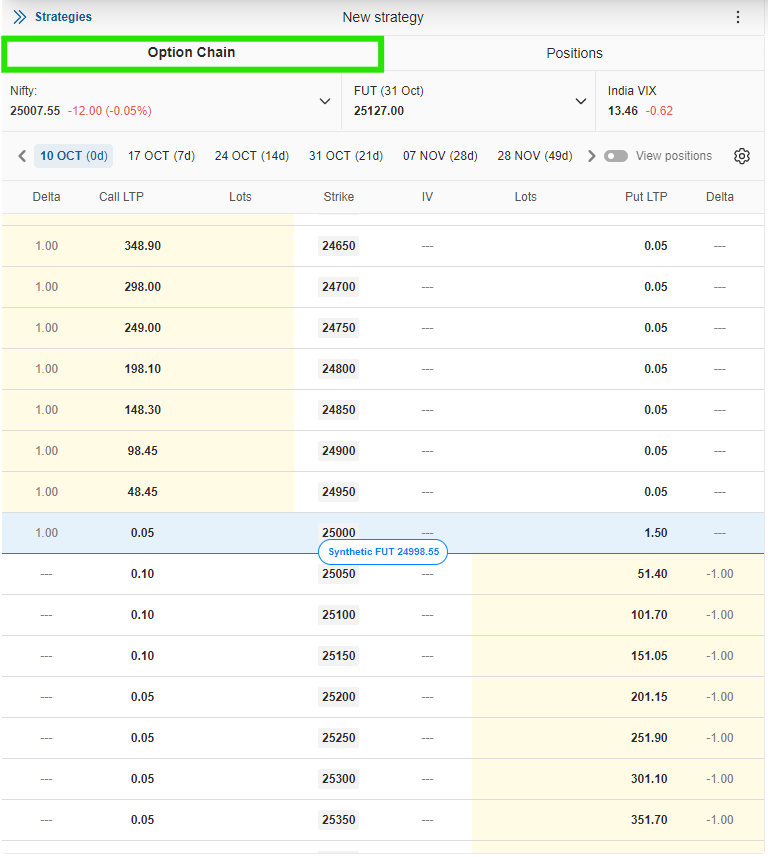Click the Nifty price 25007.55

coord(35,111)
